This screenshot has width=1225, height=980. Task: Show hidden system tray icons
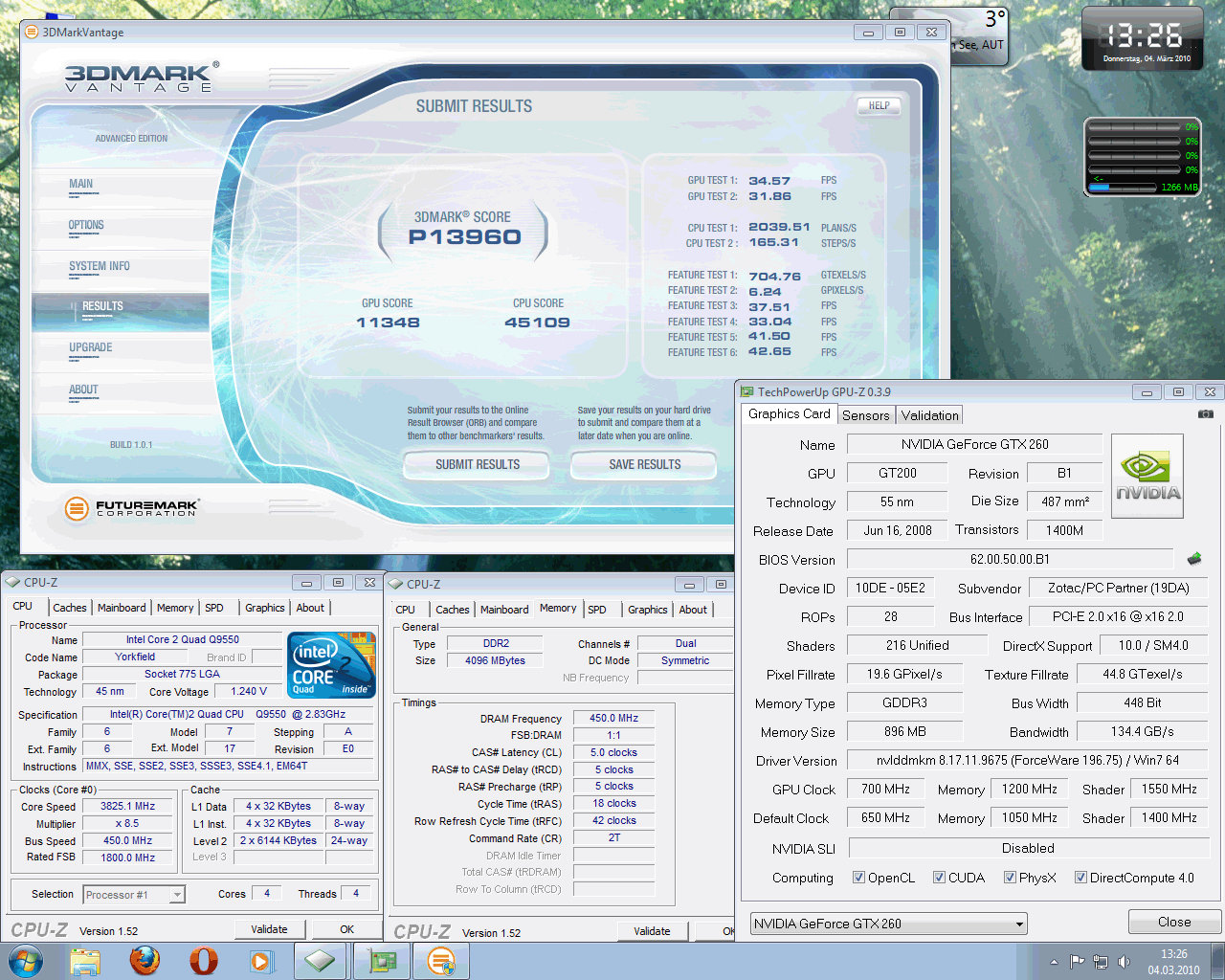1054,962
